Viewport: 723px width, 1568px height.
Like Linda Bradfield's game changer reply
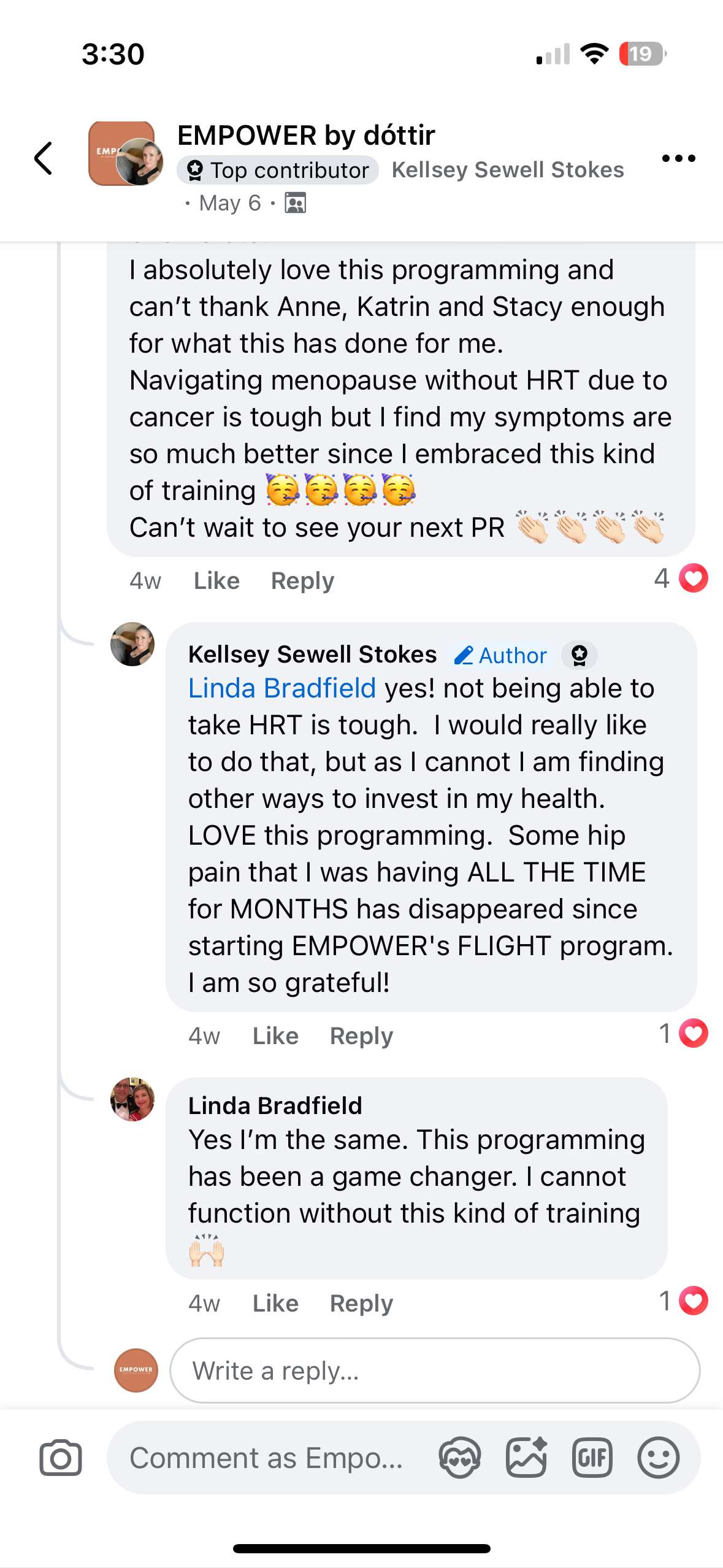tap(275, 1303)
